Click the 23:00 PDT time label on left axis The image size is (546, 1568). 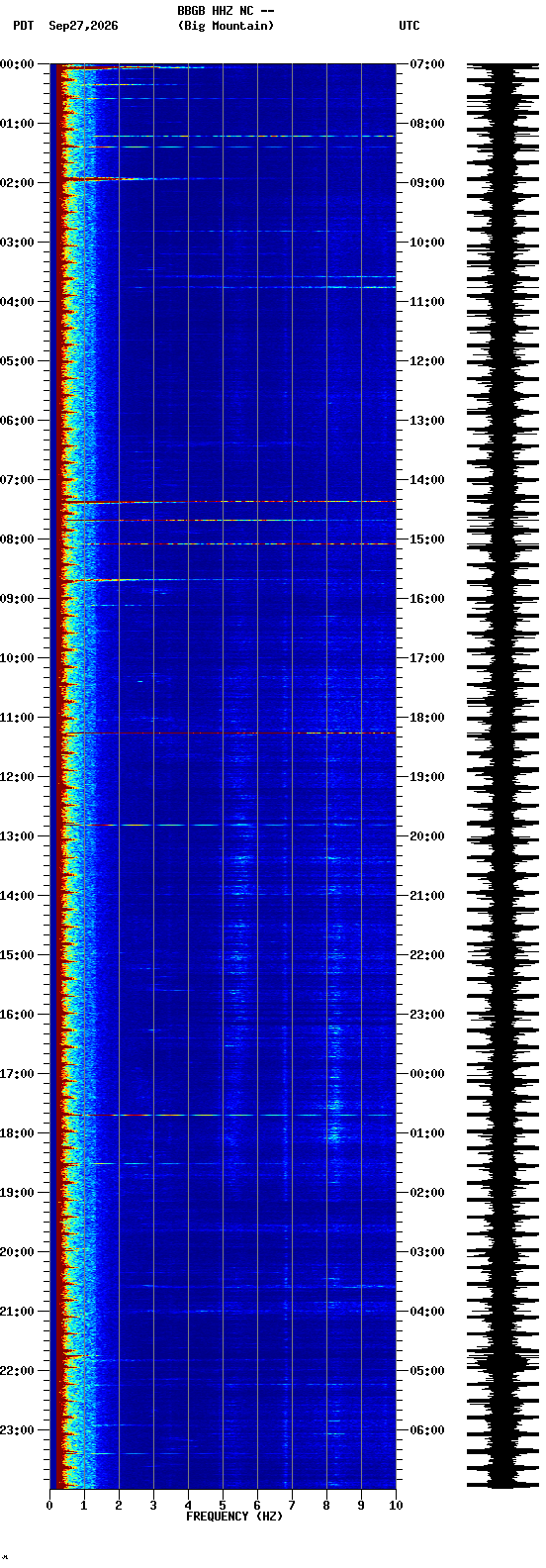[x=18, y=1430]
